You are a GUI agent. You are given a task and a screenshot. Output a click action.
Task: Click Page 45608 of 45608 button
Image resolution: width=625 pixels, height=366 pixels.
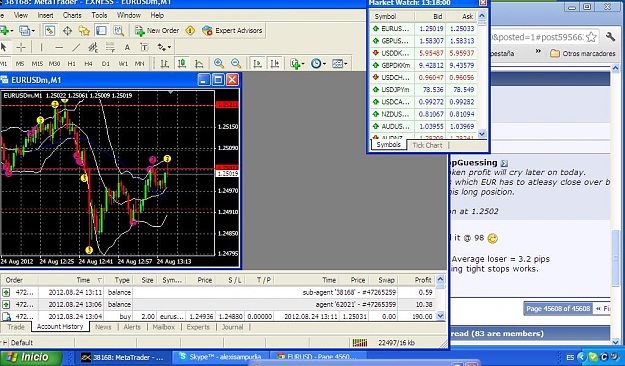pos(558,309)
